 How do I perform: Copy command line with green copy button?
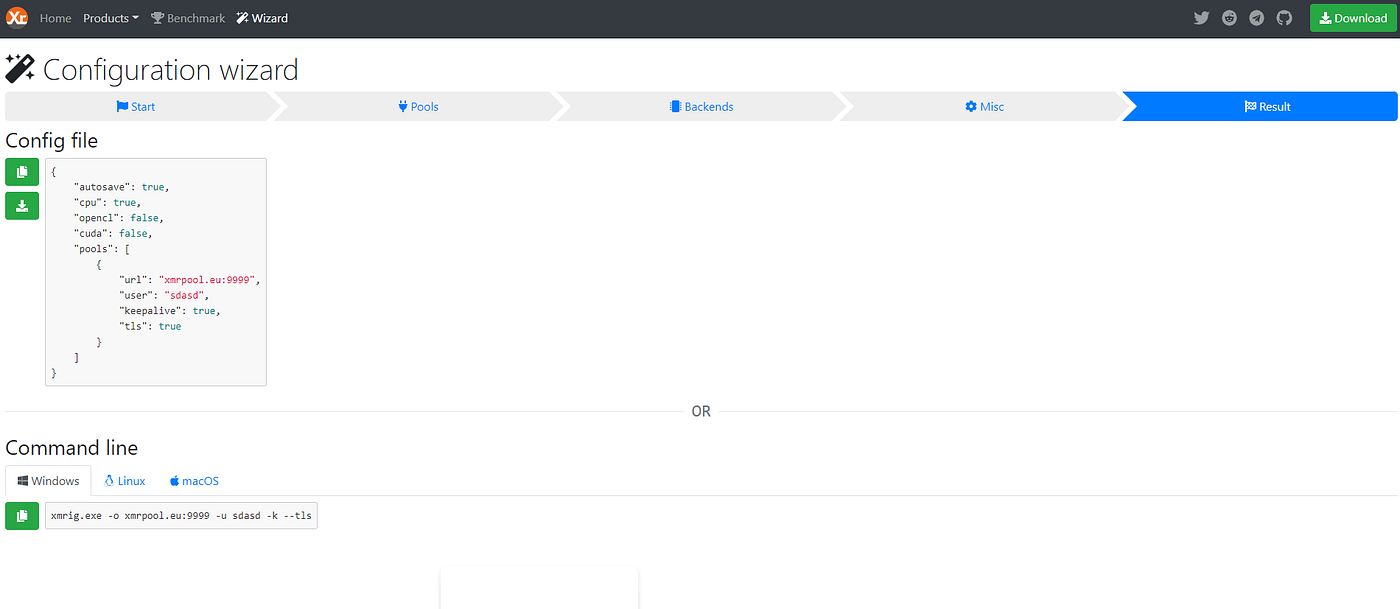tap(22, 516)
